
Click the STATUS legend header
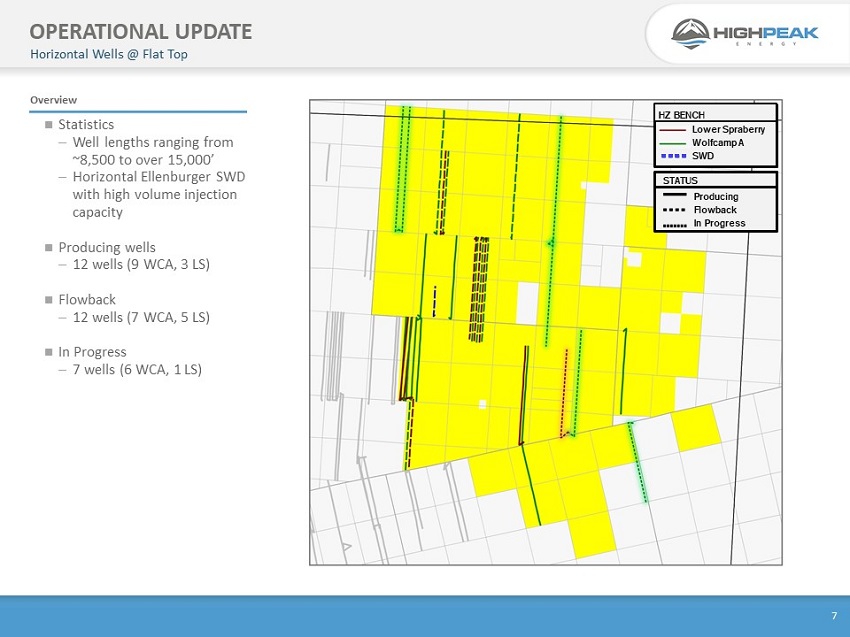[x=680, y=181]
